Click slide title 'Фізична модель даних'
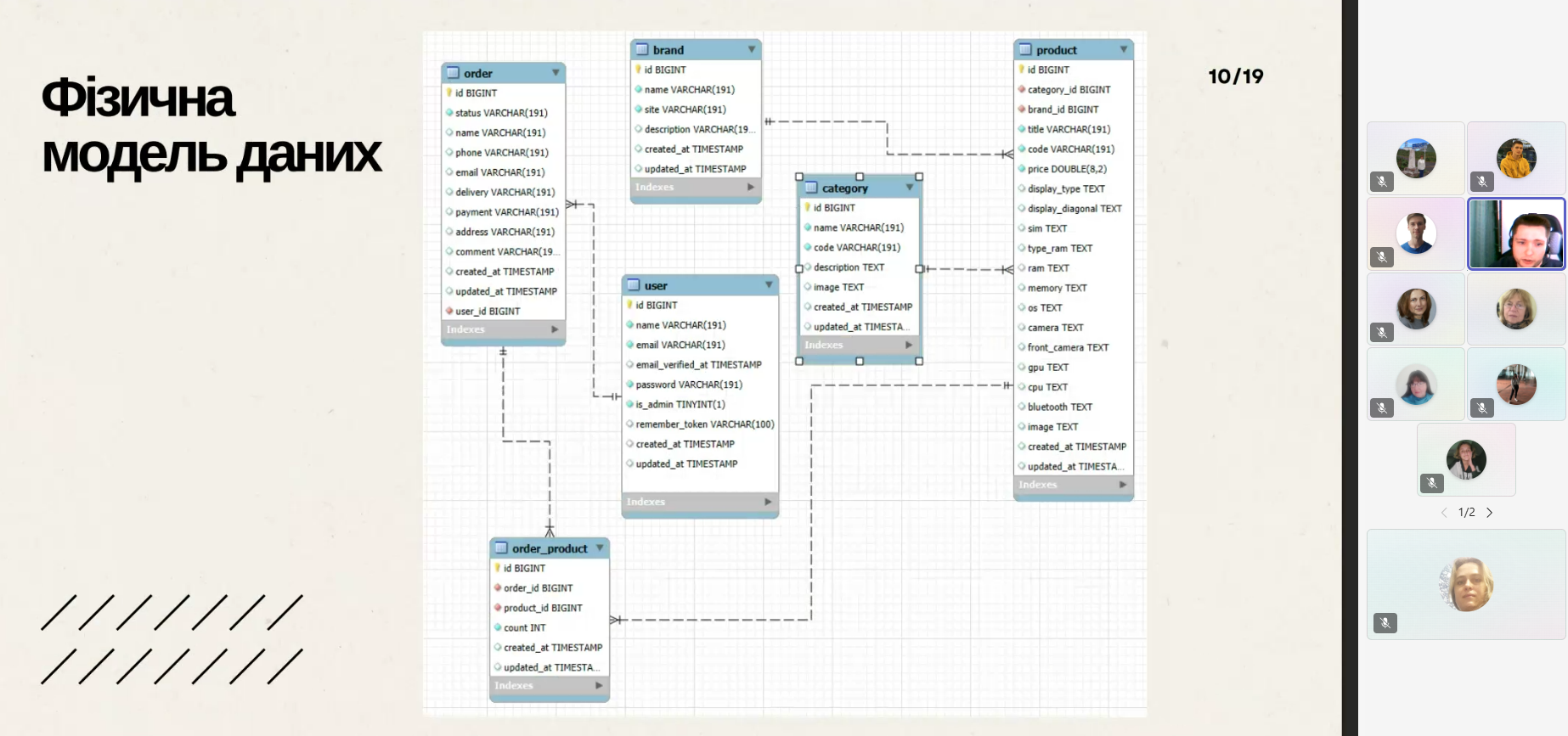The image size is (1568, 736). pyautogui.click(x=212, y=126)
